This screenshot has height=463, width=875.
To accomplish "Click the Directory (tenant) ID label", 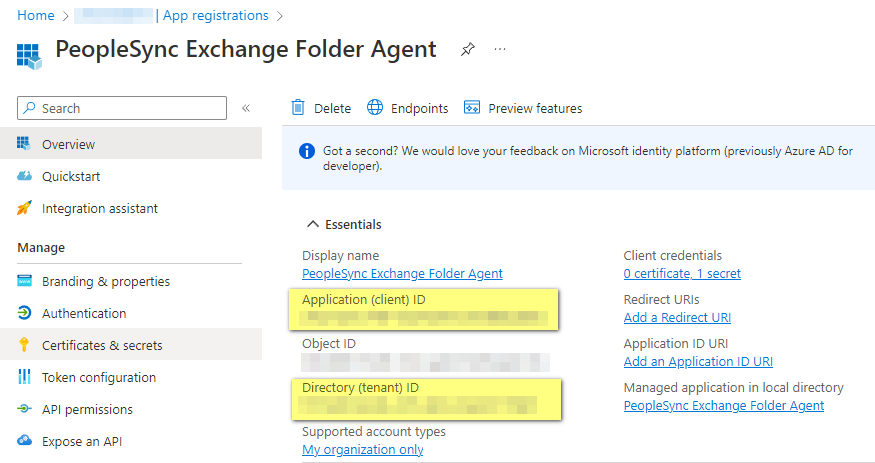I will 360,388.
